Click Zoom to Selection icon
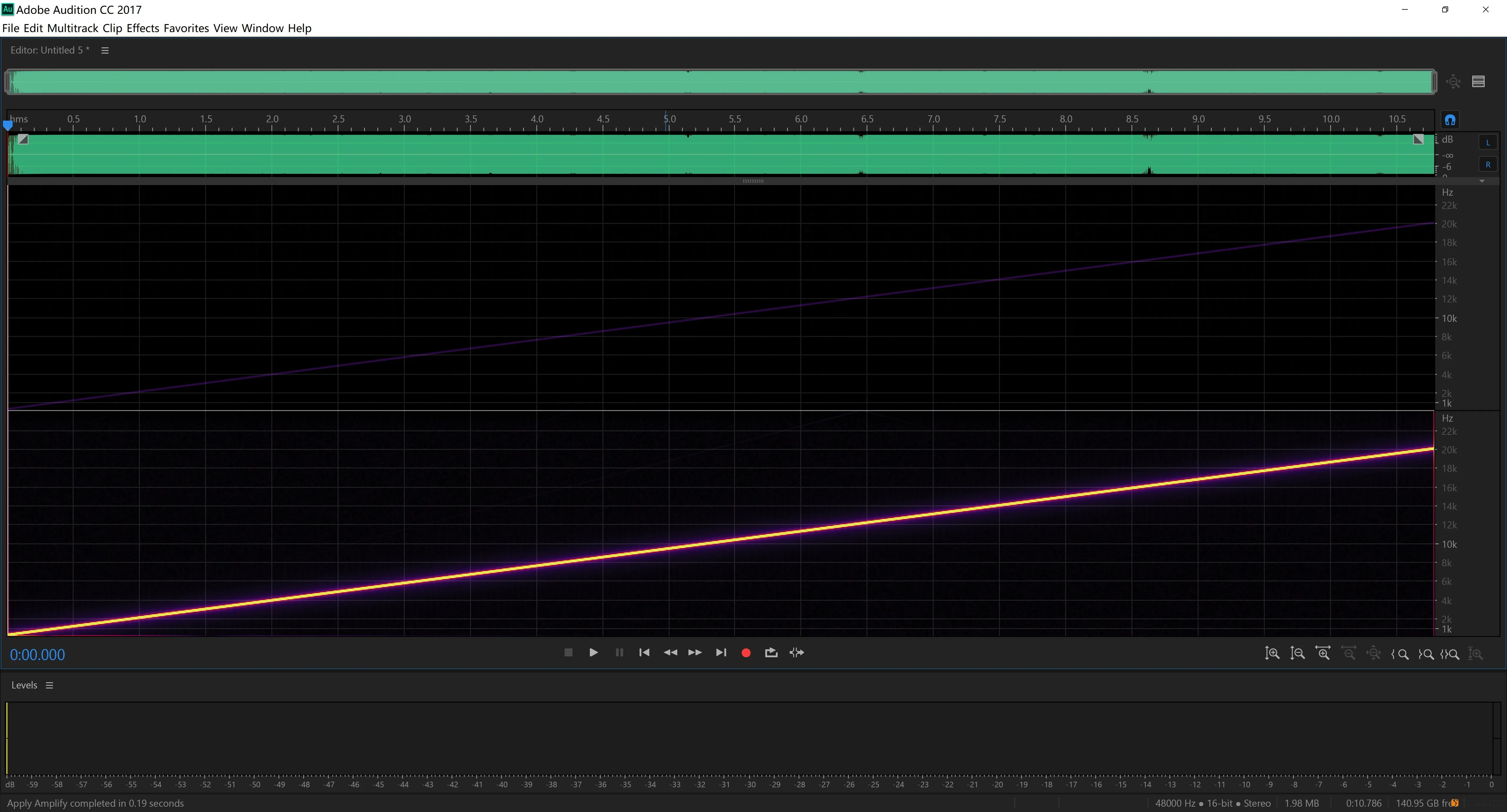This screenshot has height=812, width=1507. click(x=1450, y=654)
